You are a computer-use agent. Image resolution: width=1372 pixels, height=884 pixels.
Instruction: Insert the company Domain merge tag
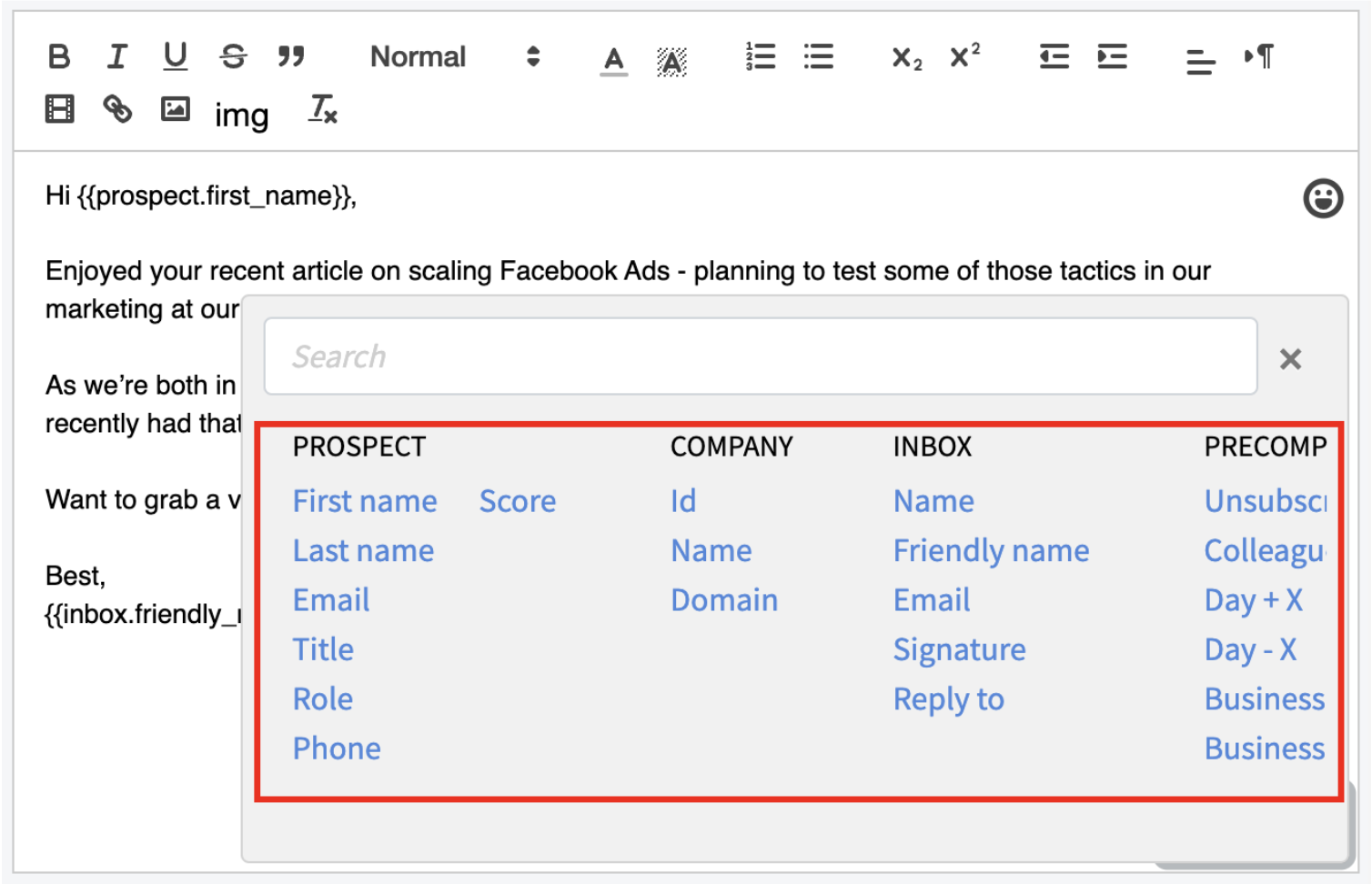pyautogui.click(x=724, y=599)
